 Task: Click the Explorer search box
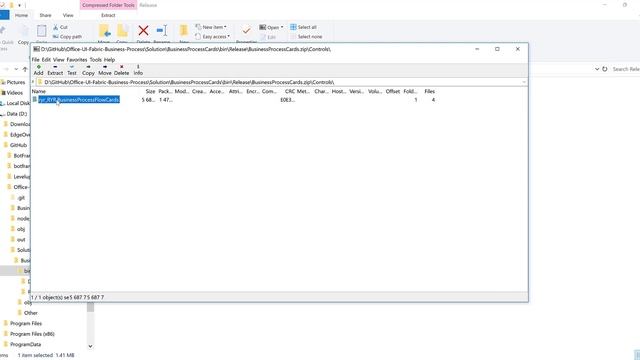pos(625,69)
